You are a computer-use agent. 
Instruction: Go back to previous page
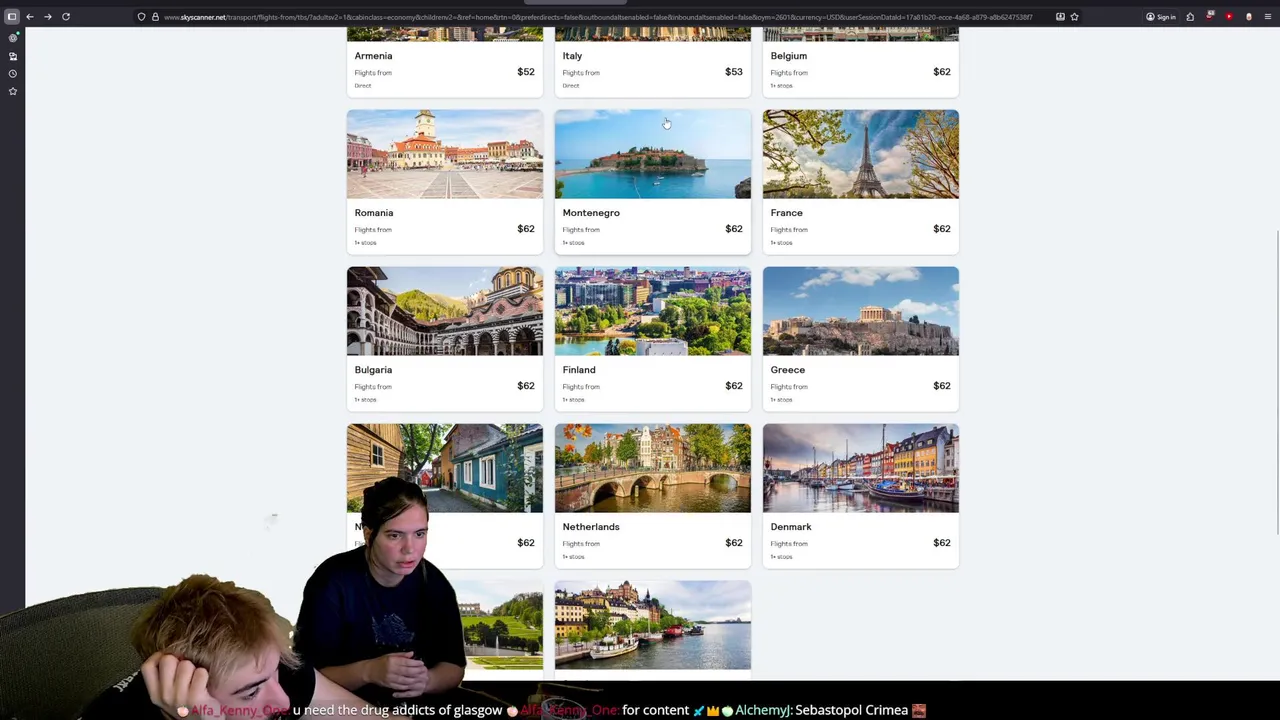[30, 17]
